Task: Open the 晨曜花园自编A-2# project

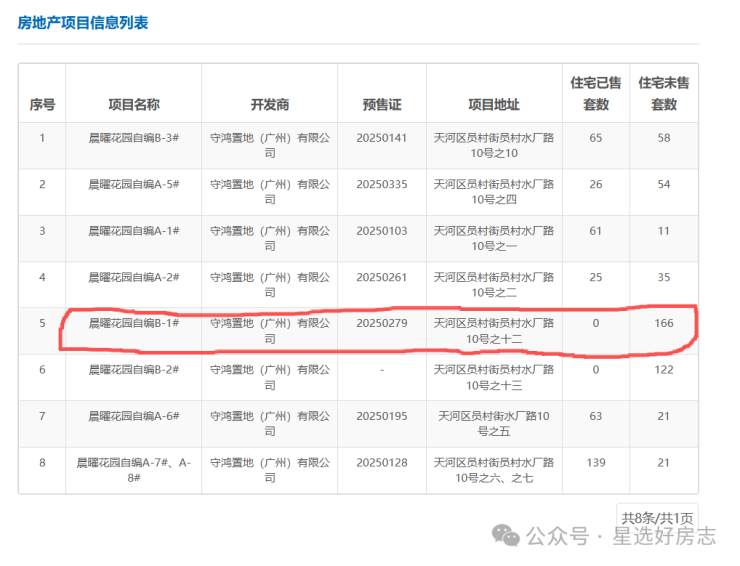Action: coord(134,277)
